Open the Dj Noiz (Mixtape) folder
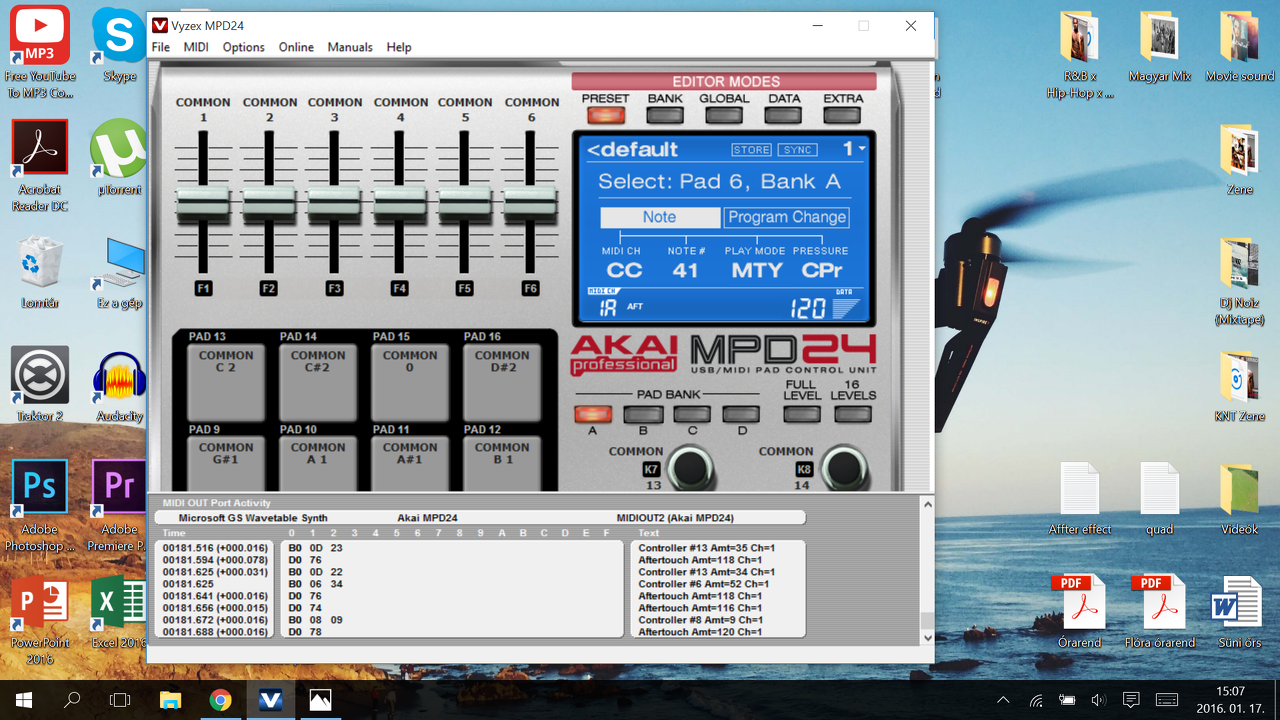This screenshot has height=720, width=1280. pos(1240,281)
